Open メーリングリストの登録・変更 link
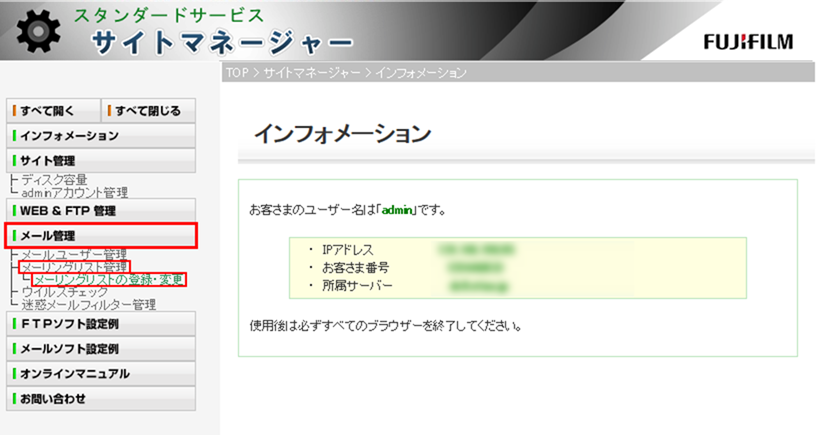 (x=109, y=280)
